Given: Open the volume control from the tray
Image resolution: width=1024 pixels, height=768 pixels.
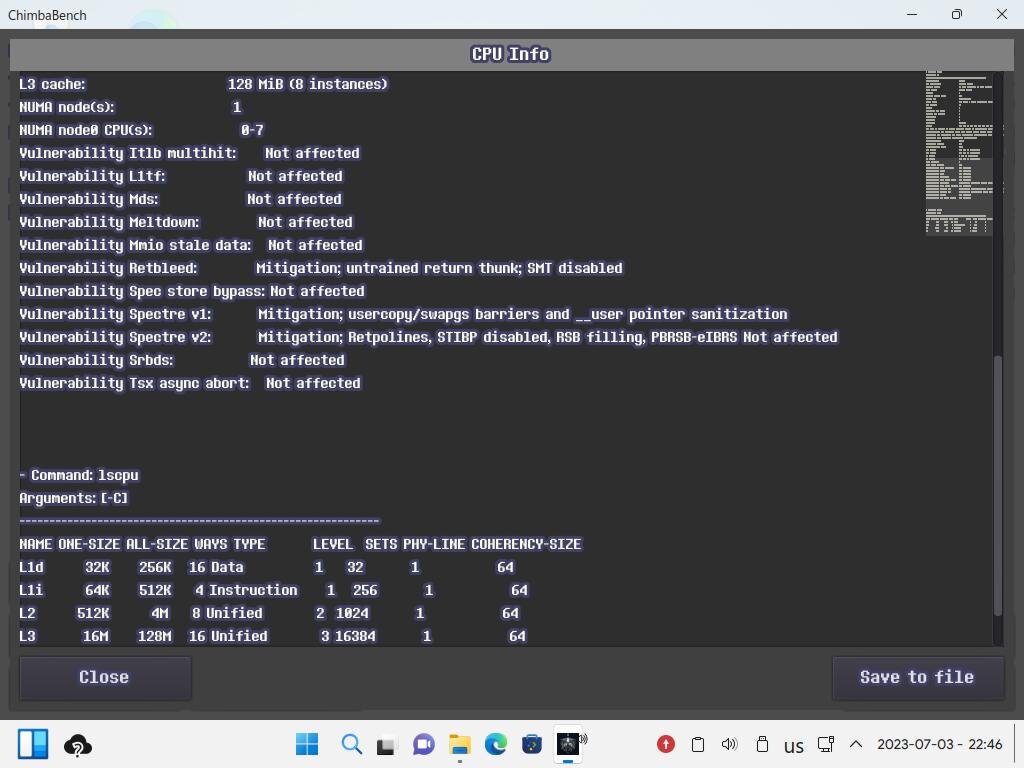Looking at the screenshot, I should 729,744.
